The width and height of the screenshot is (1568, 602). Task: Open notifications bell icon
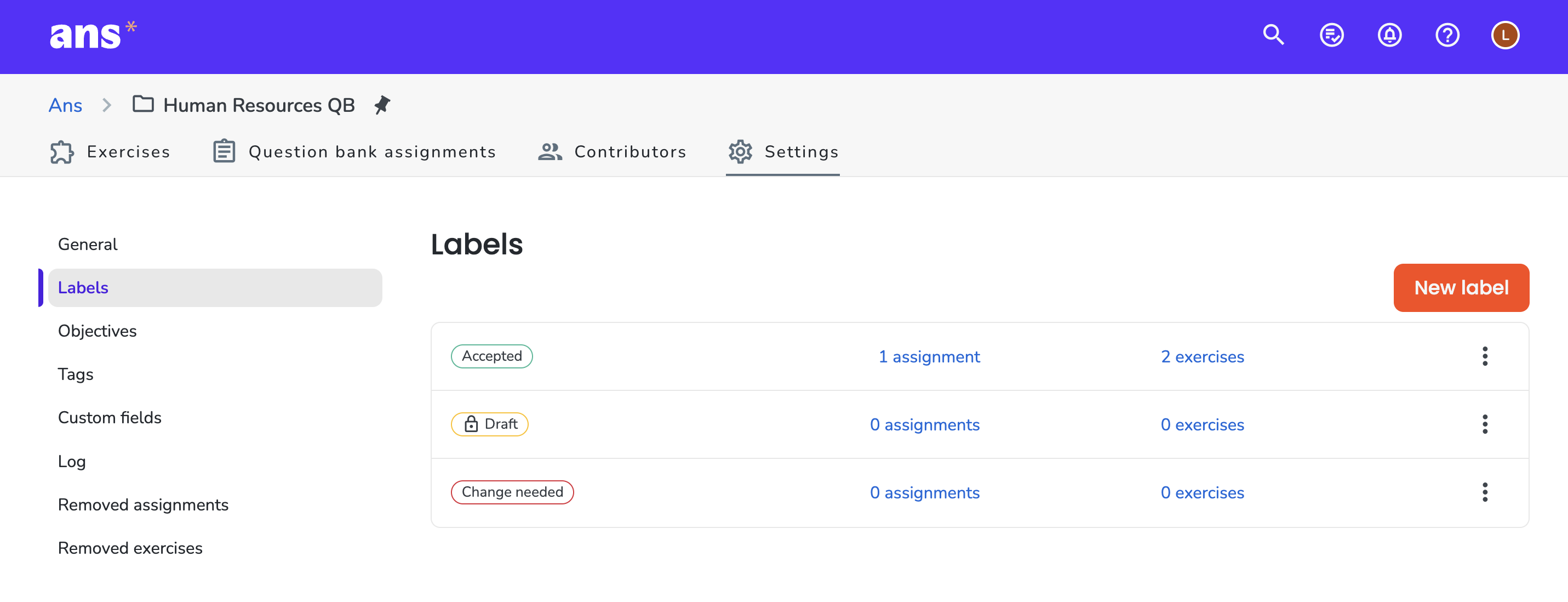pyautogui.click(x=1389, y=35)
